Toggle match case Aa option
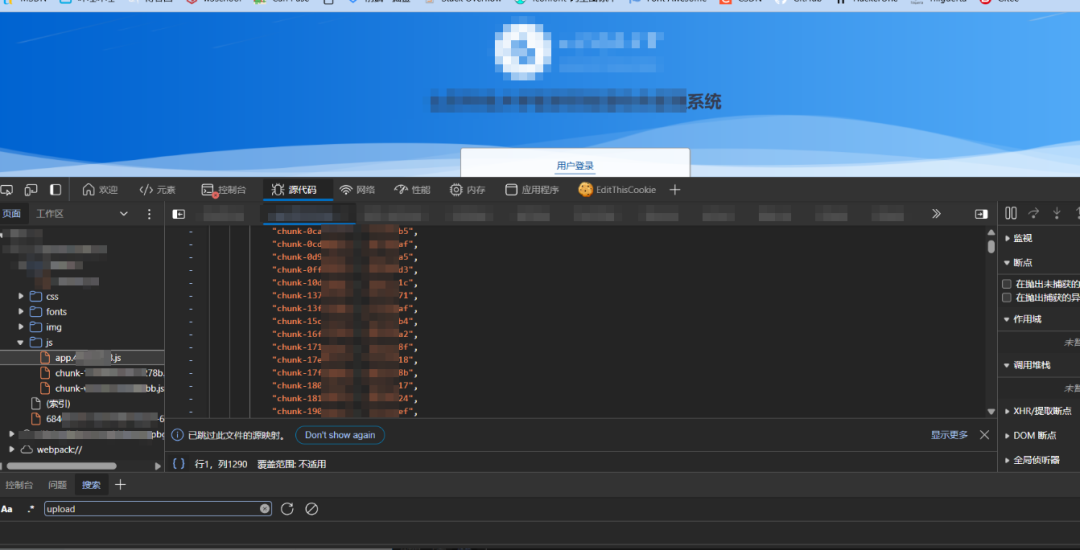Viewport: 1080px width, 550px height. [x=7, y=509]
